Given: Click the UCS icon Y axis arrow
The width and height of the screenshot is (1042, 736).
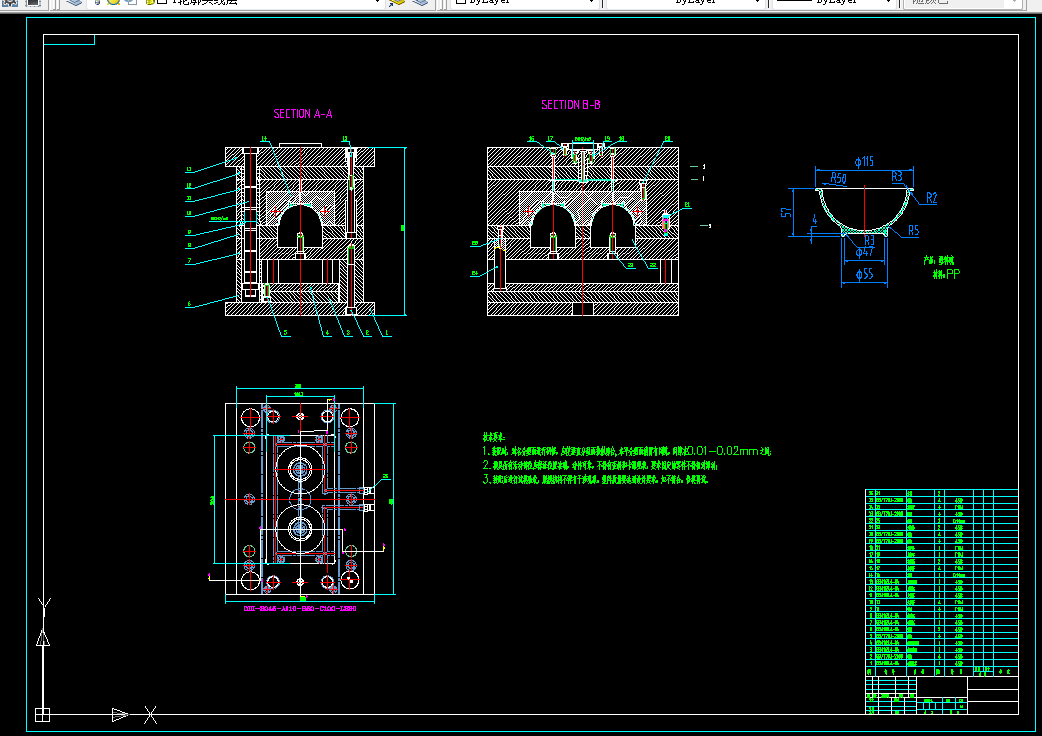Looking at the screenshot, I should coord(43,638).
